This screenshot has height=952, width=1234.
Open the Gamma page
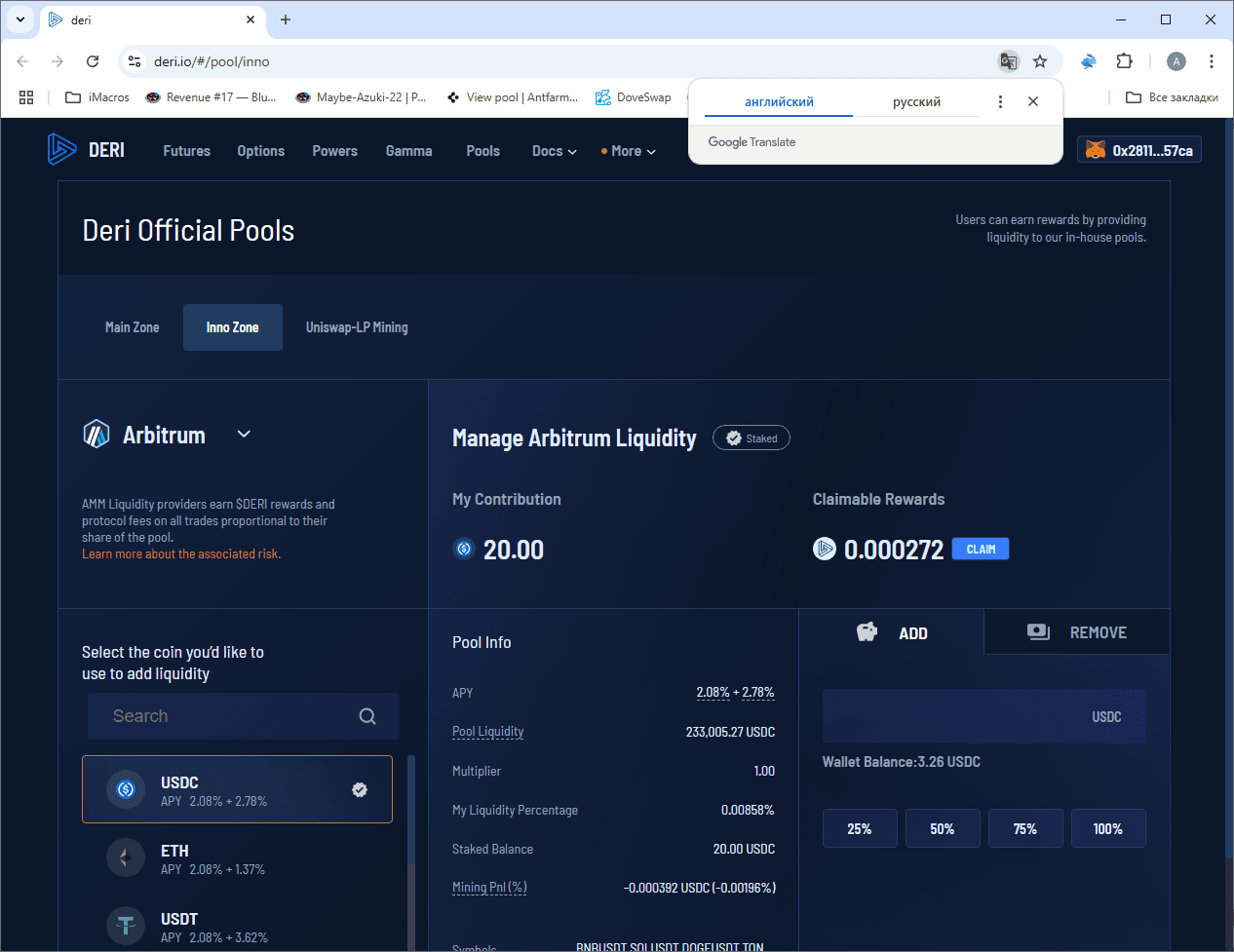point(409,151)
